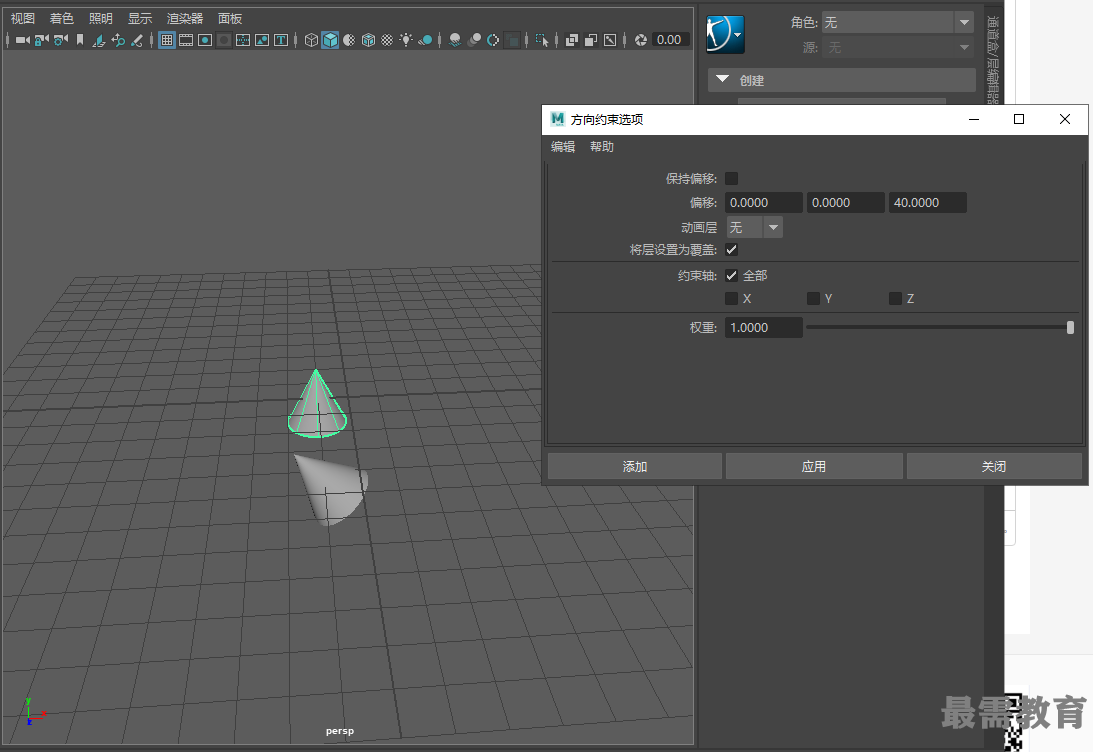
Task: Open the disabled 源 dropdown
Action: point(898,47)
